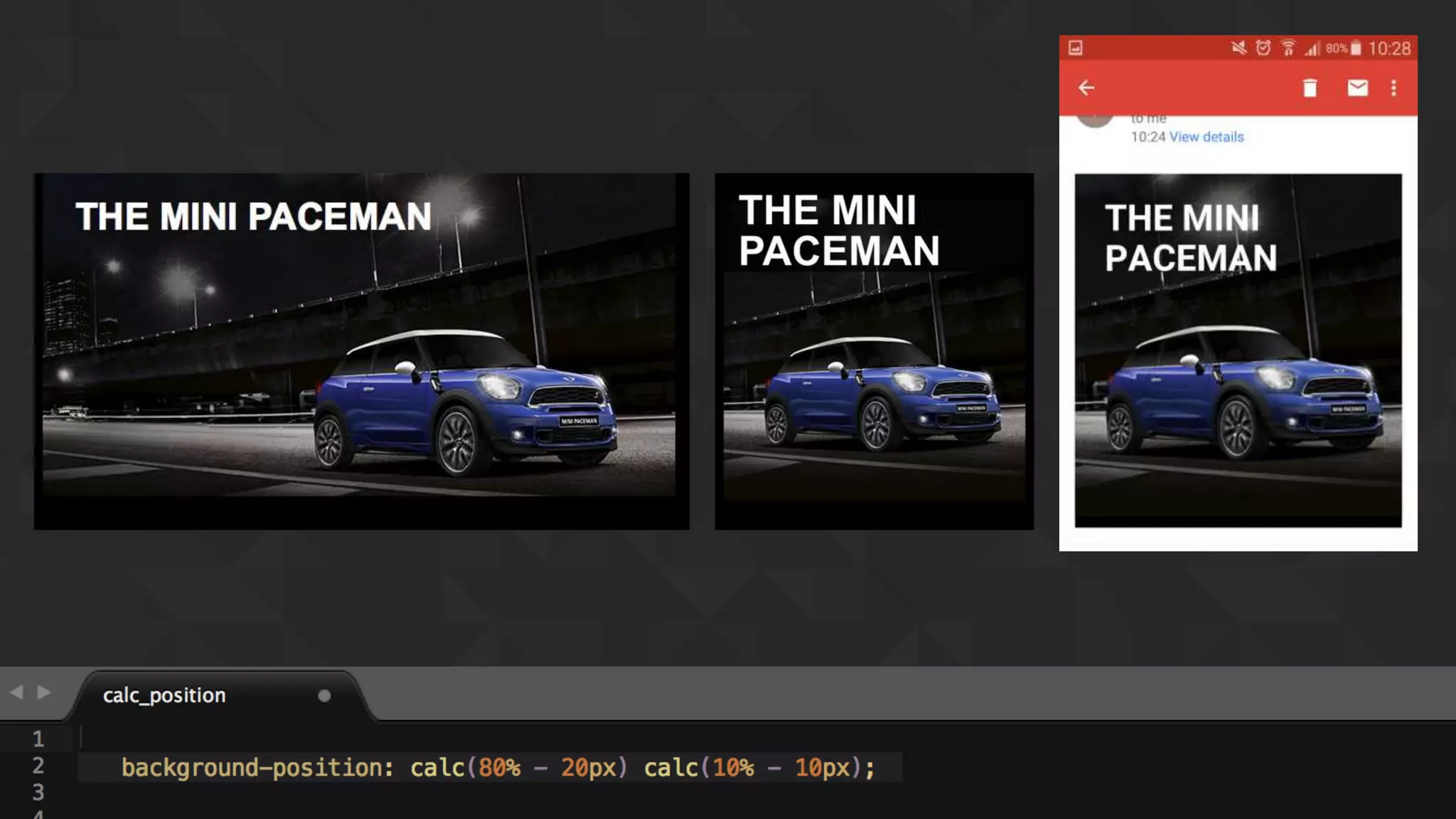Tap the 80% battery indicator
This screenshot has height=819, width=1456.
pos(1343,48)
